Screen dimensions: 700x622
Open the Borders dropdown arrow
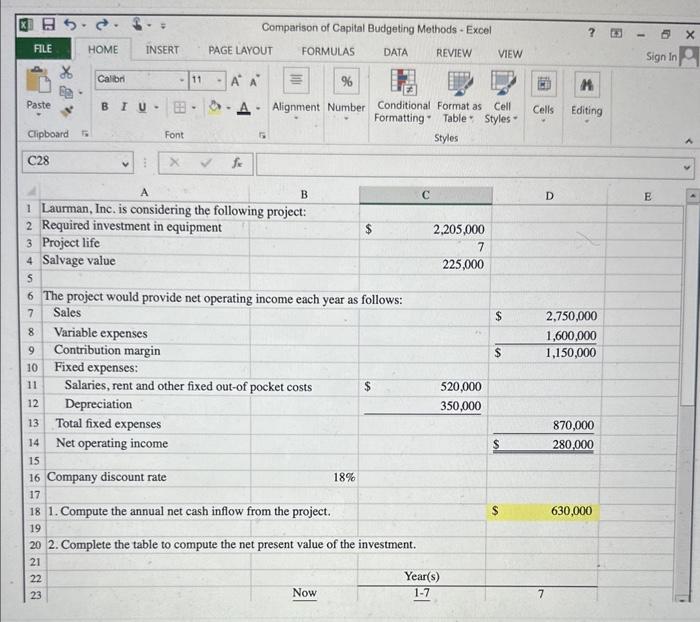pyautogui.click(x=194, y=108)
